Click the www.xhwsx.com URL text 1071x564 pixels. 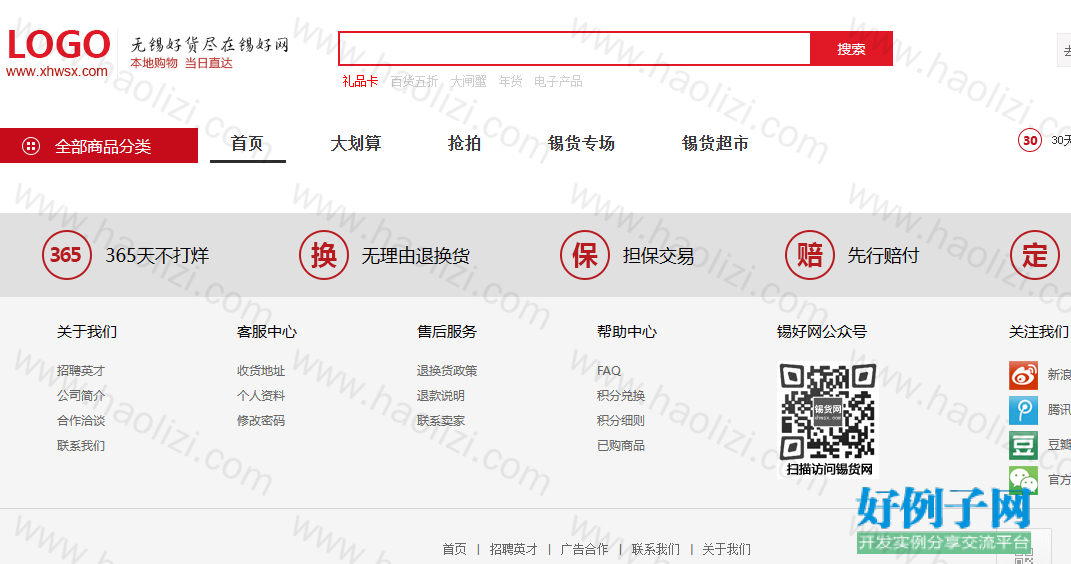point(57,71)
